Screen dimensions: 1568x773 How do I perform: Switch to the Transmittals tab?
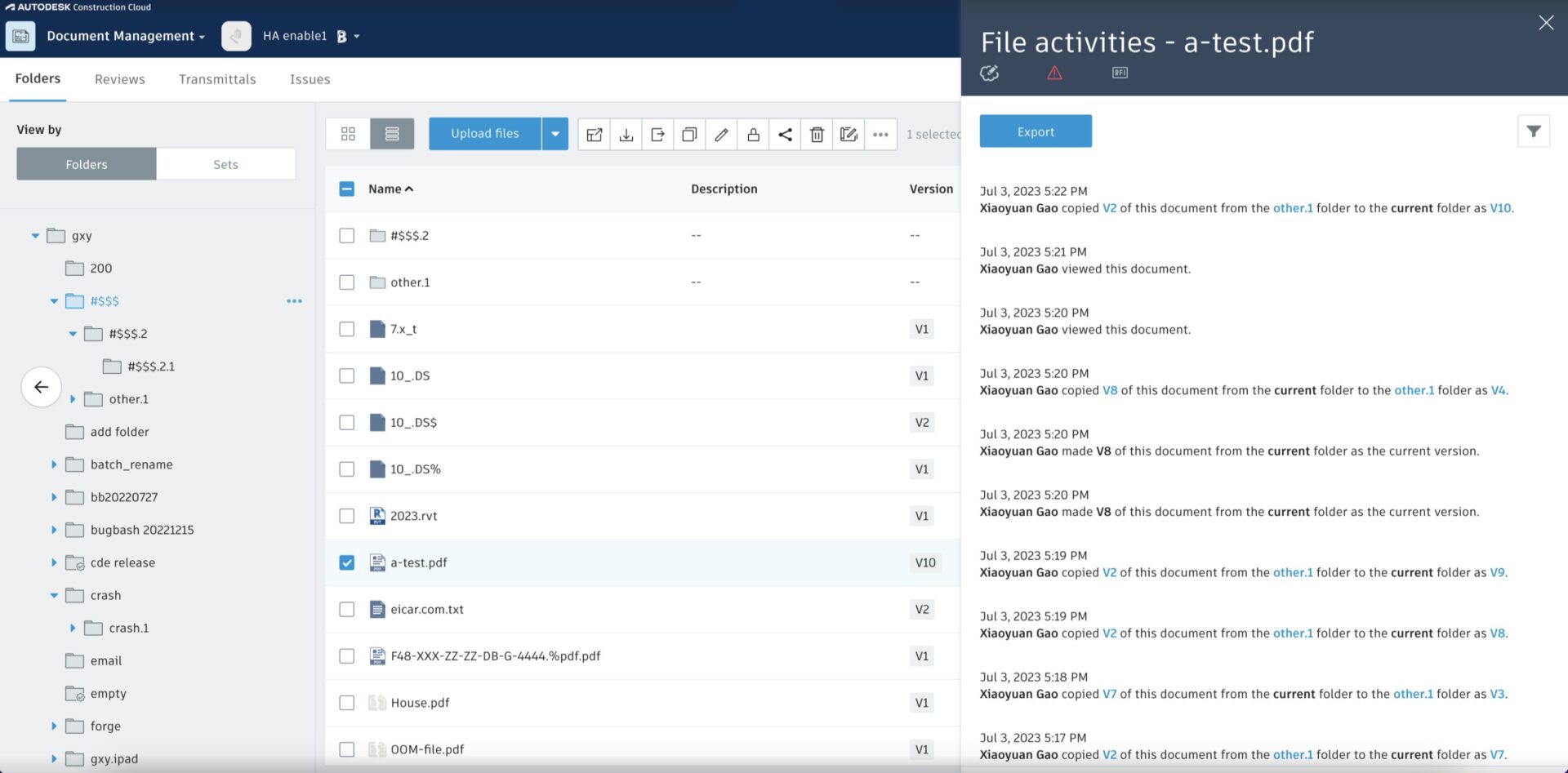pos(217,79)
